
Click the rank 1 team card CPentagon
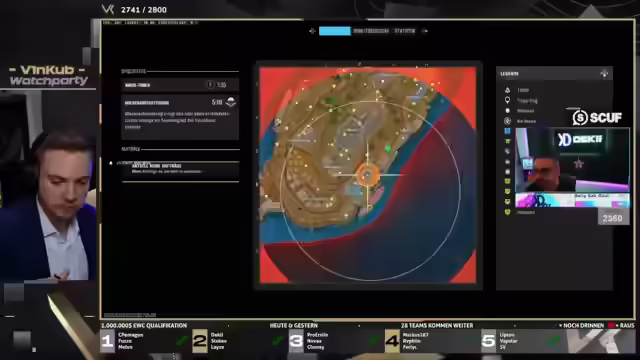pyautogui.click(x=145, y=341)
